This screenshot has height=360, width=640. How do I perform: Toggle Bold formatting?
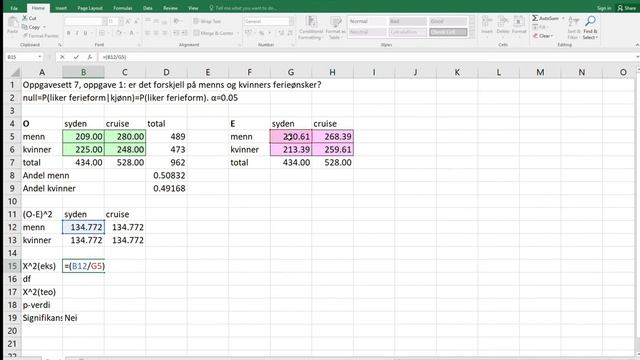(68, 33)
